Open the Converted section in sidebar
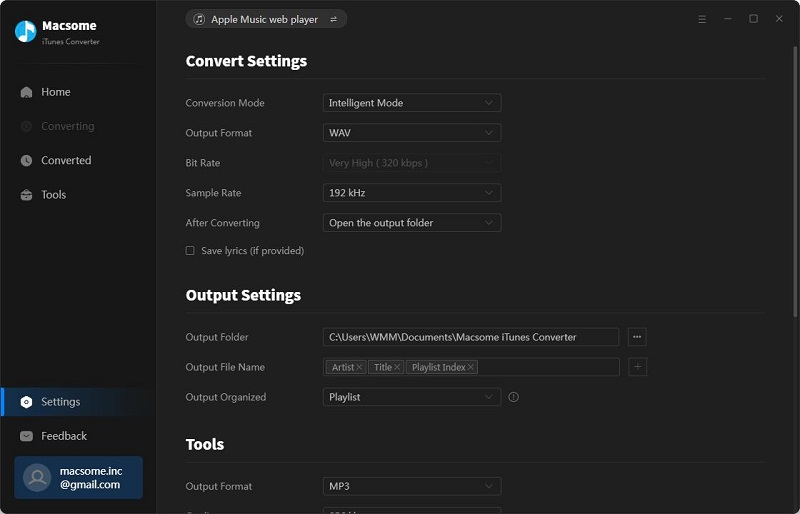The height and width of the screenshot is (514, 800). tap(65, 160)
